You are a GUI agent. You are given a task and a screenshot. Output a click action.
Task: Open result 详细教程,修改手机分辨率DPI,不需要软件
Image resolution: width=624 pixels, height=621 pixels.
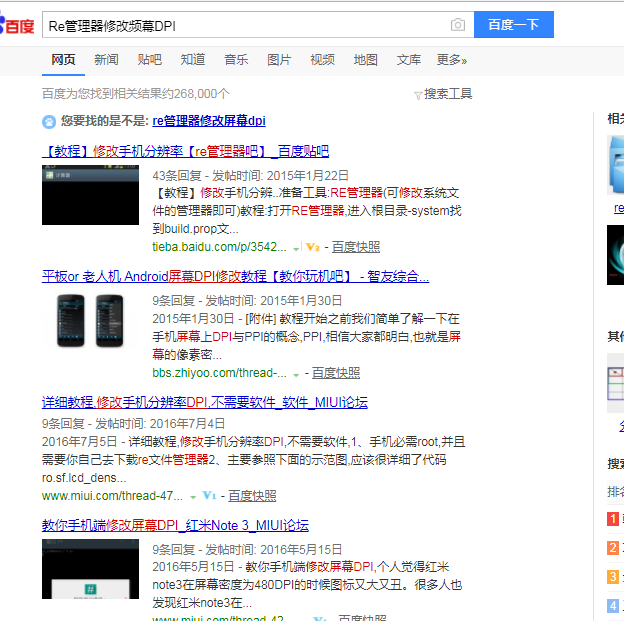(205, 402)
